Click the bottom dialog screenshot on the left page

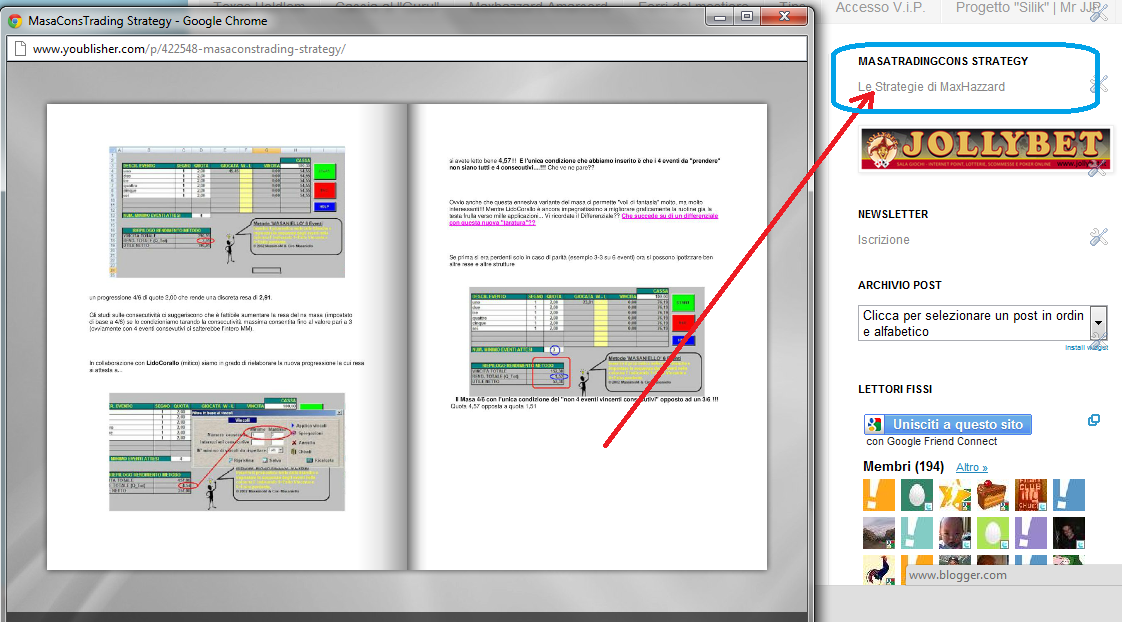pos(227,452)
